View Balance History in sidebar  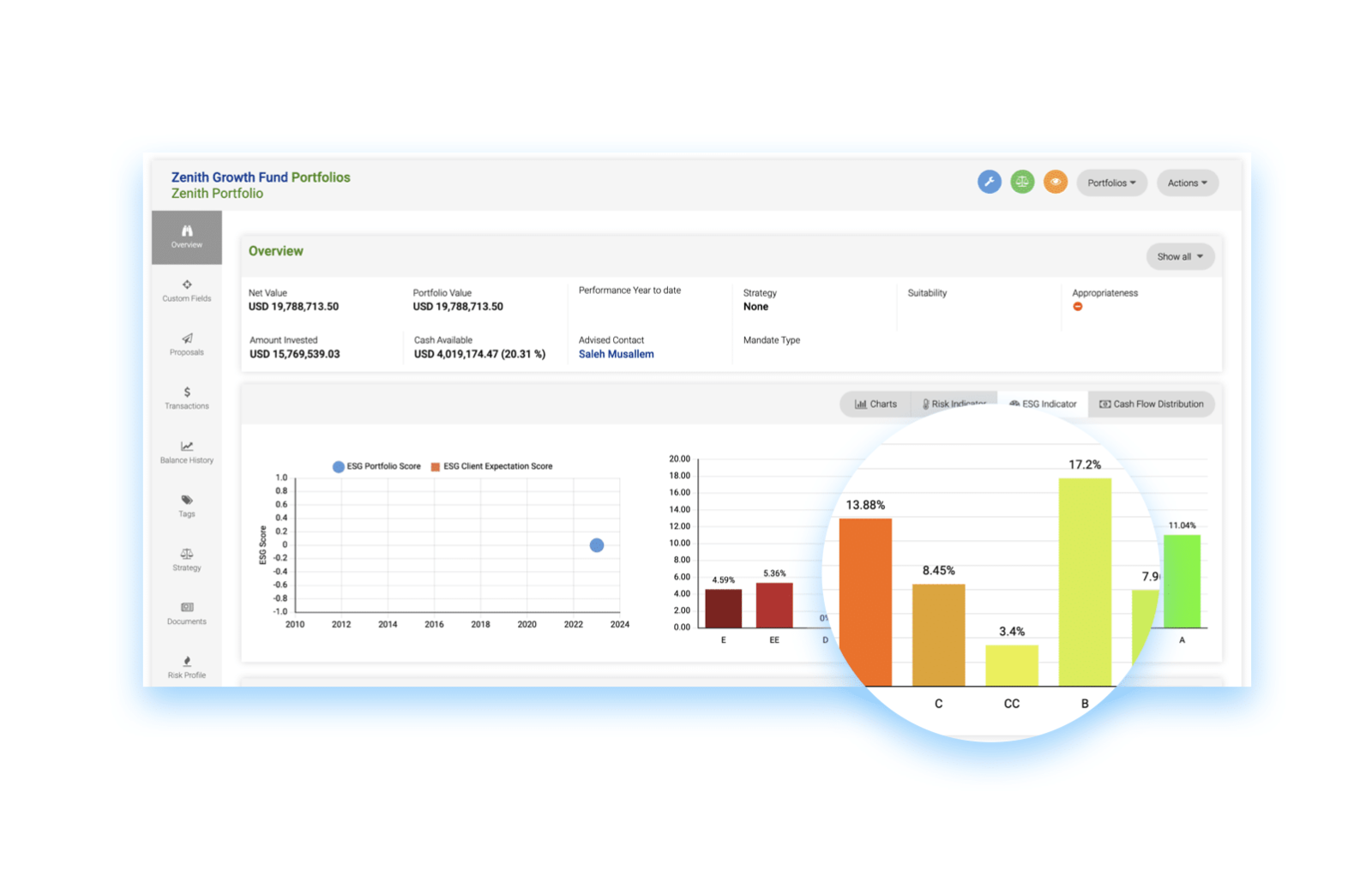click(187, 453)
